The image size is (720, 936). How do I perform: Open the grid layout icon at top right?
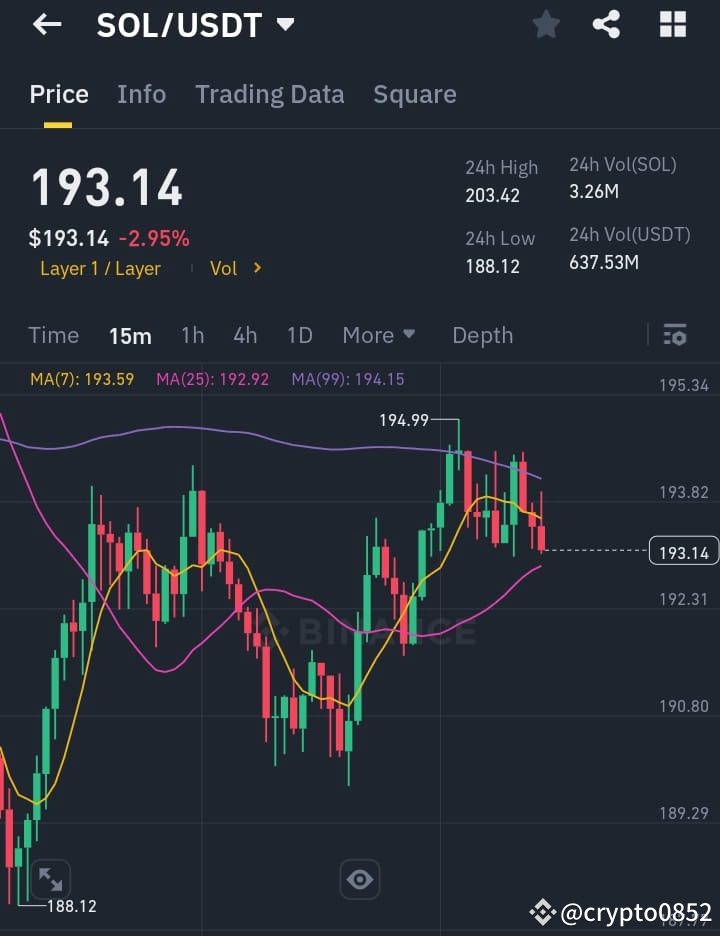point(673,25)
